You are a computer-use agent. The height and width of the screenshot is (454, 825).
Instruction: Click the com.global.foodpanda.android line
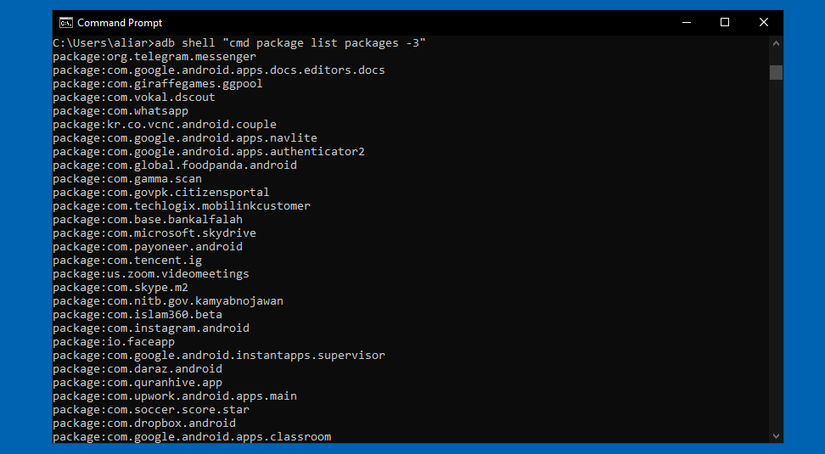pyautogui.click(x=174, y=165)
